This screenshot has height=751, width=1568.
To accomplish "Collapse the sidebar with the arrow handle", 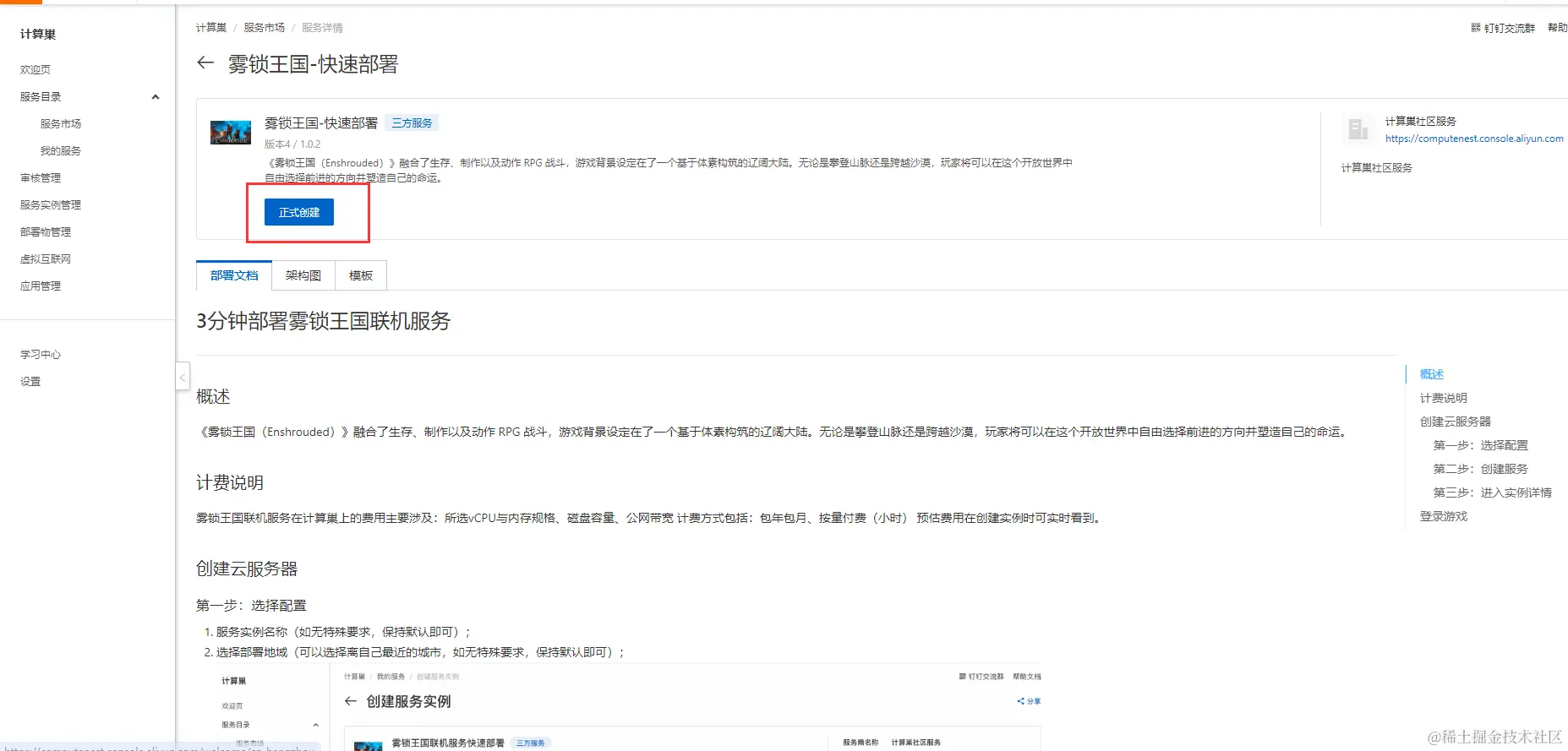I will [183, 376].
